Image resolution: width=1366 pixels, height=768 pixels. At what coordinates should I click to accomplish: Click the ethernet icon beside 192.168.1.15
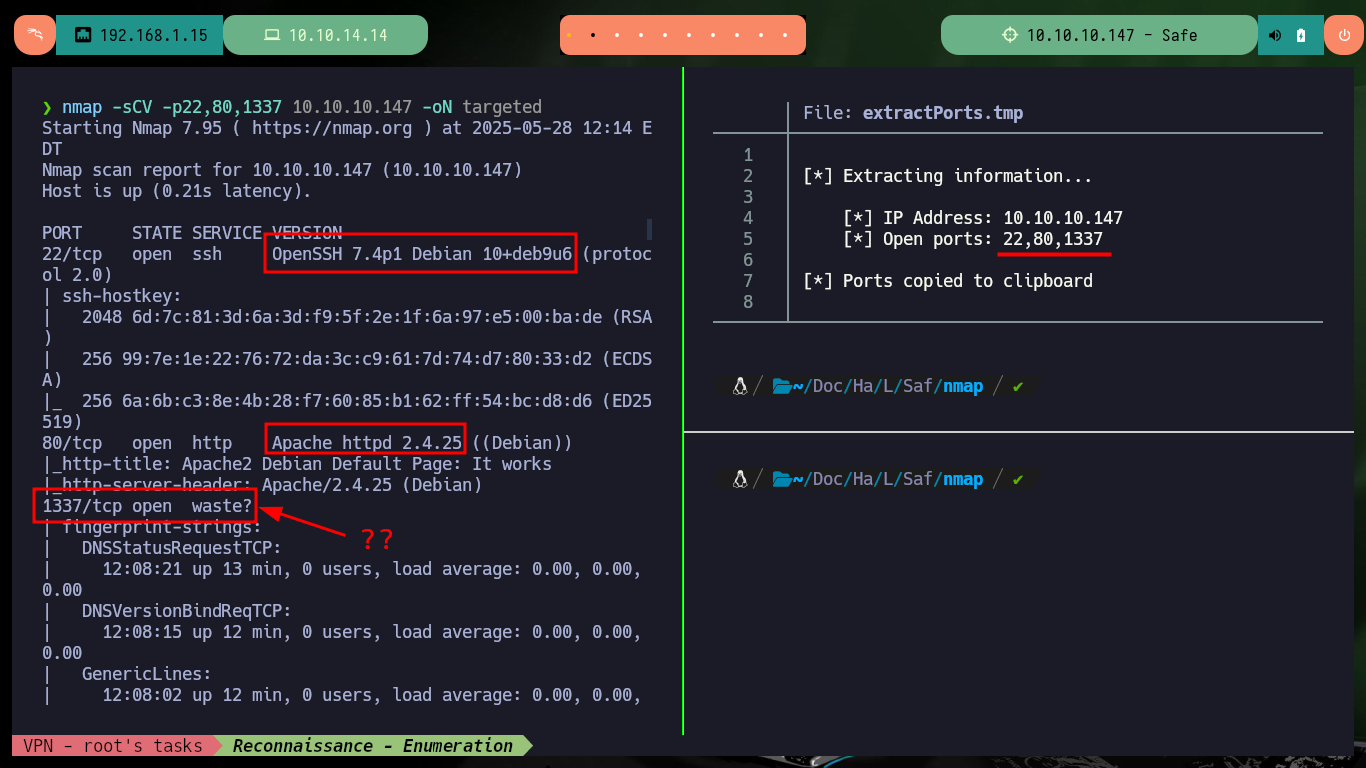[83, 35]
